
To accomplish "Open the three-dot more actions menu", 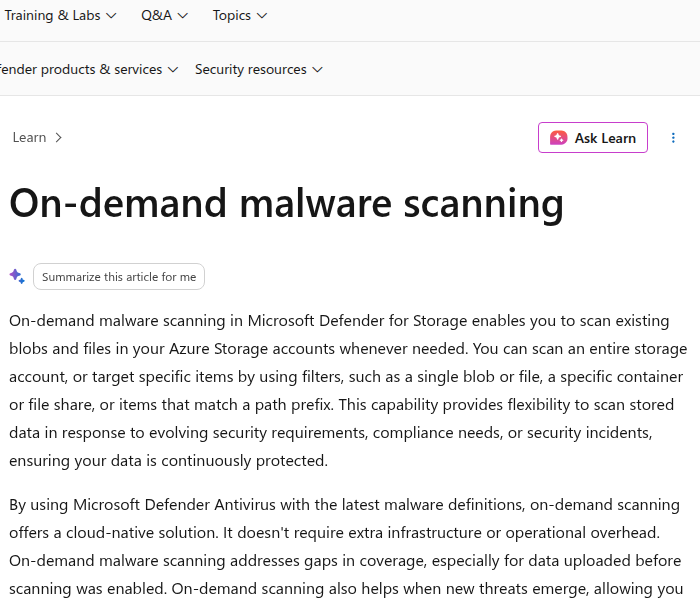I will (673, 138).
